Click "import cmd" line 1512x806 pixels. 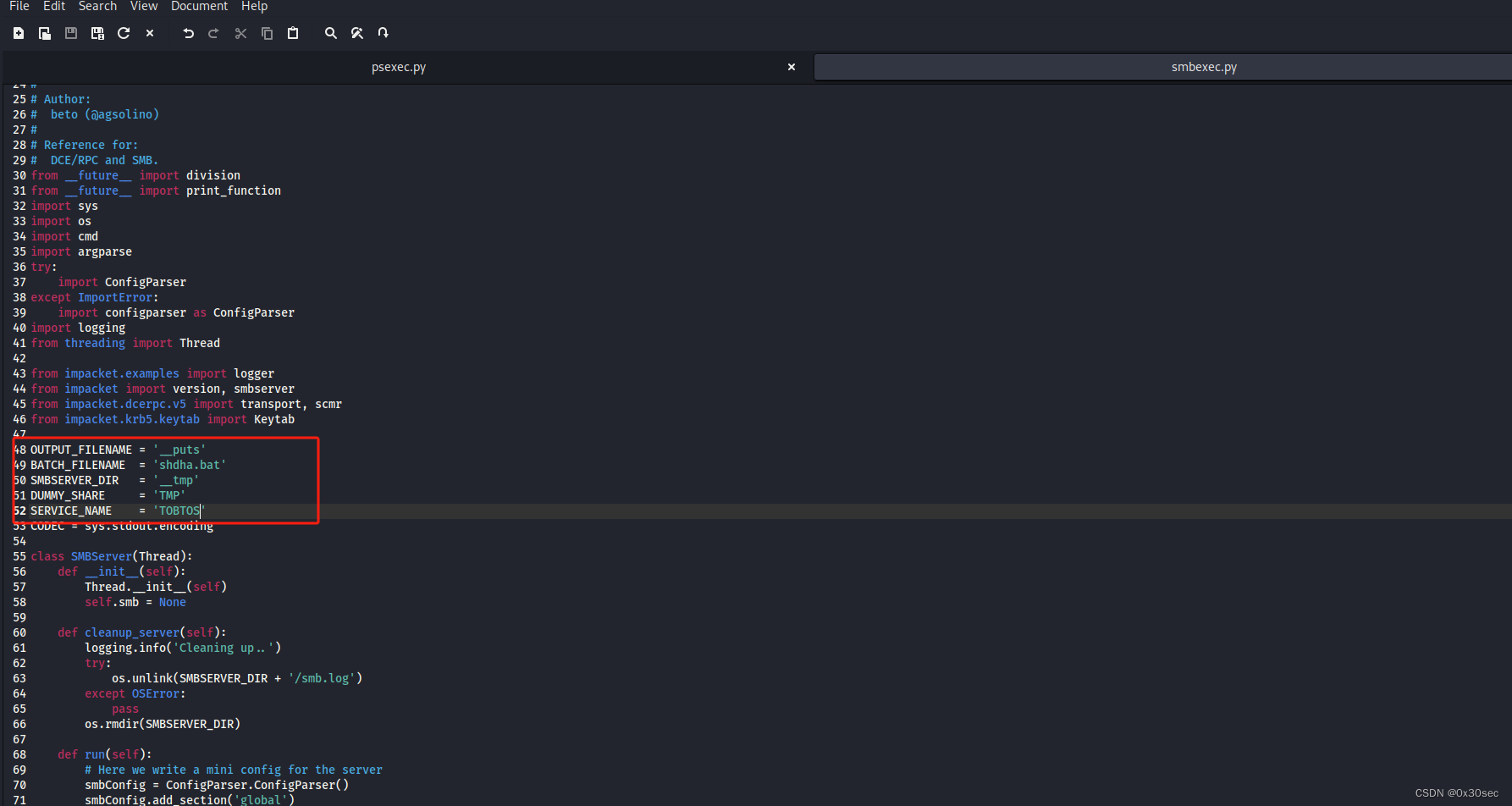[64, 236]
